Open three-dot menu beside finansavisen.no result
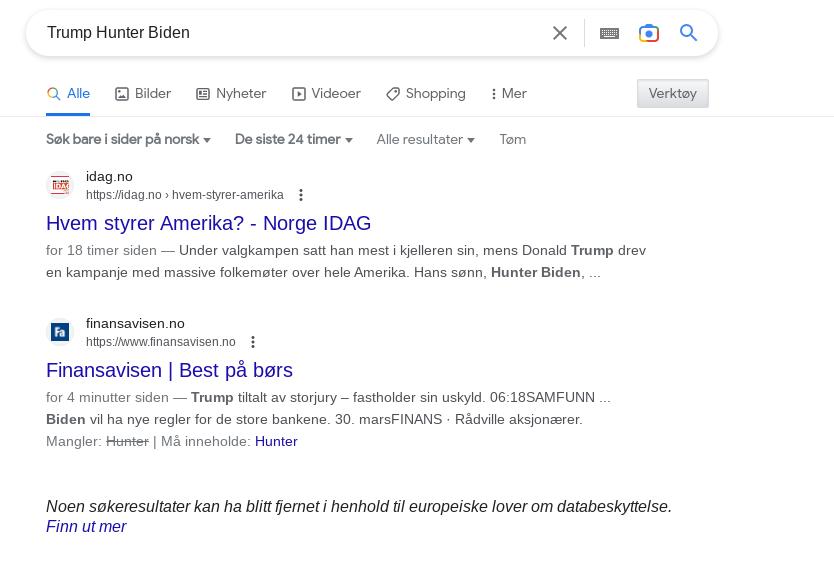Viewport: 834px width, 576px height. click(253, 342)
